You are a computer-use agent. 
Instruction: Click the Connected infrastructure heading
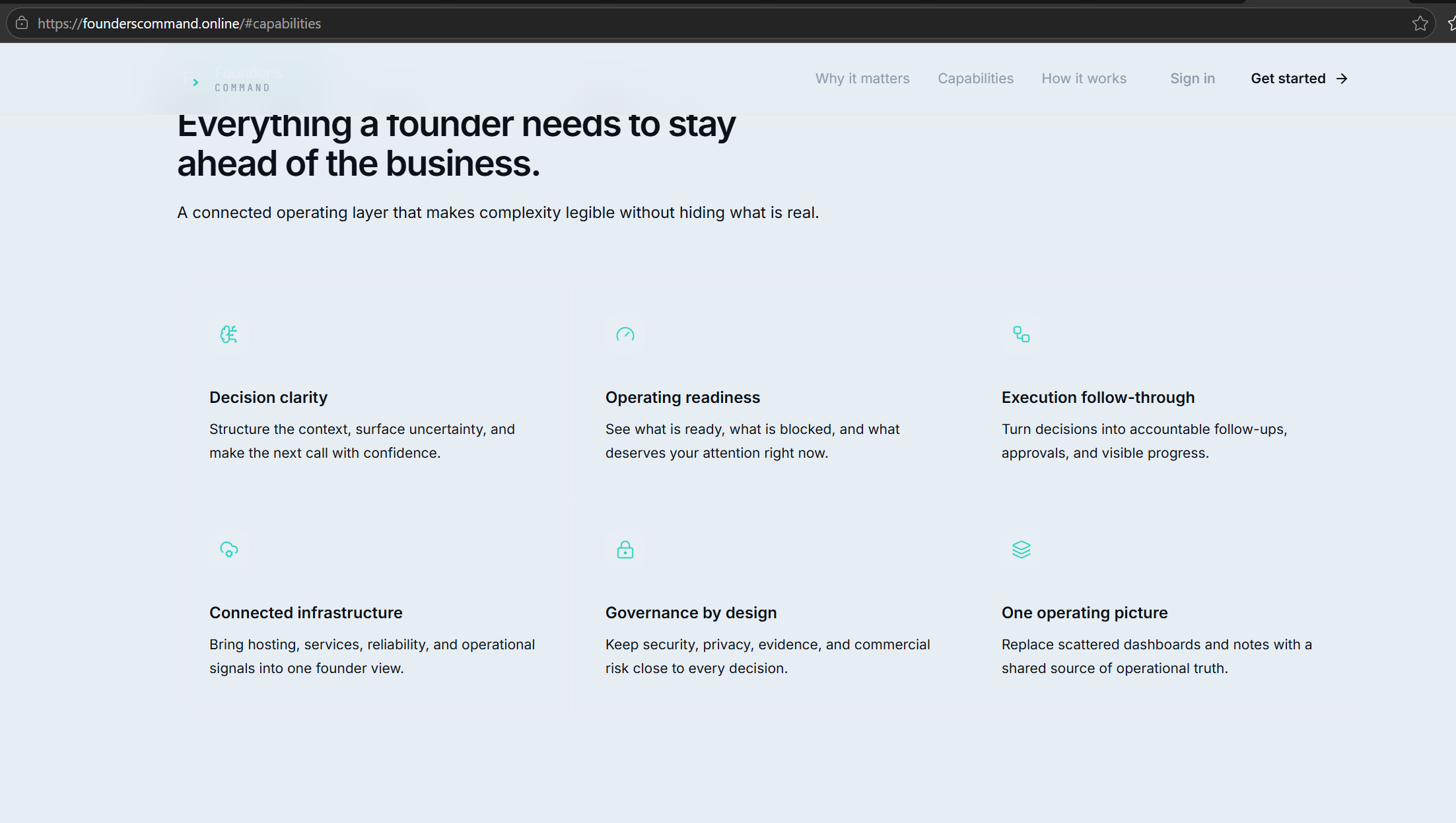[x=306, y=613]
